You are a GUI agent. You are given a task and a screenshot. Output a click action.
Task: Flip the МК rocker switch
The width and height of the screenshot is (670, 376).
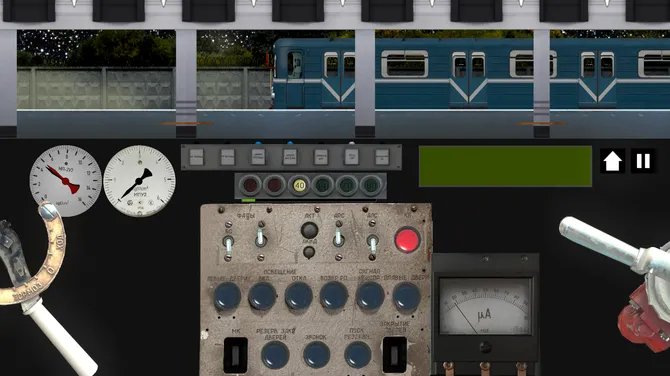[235, 355]
